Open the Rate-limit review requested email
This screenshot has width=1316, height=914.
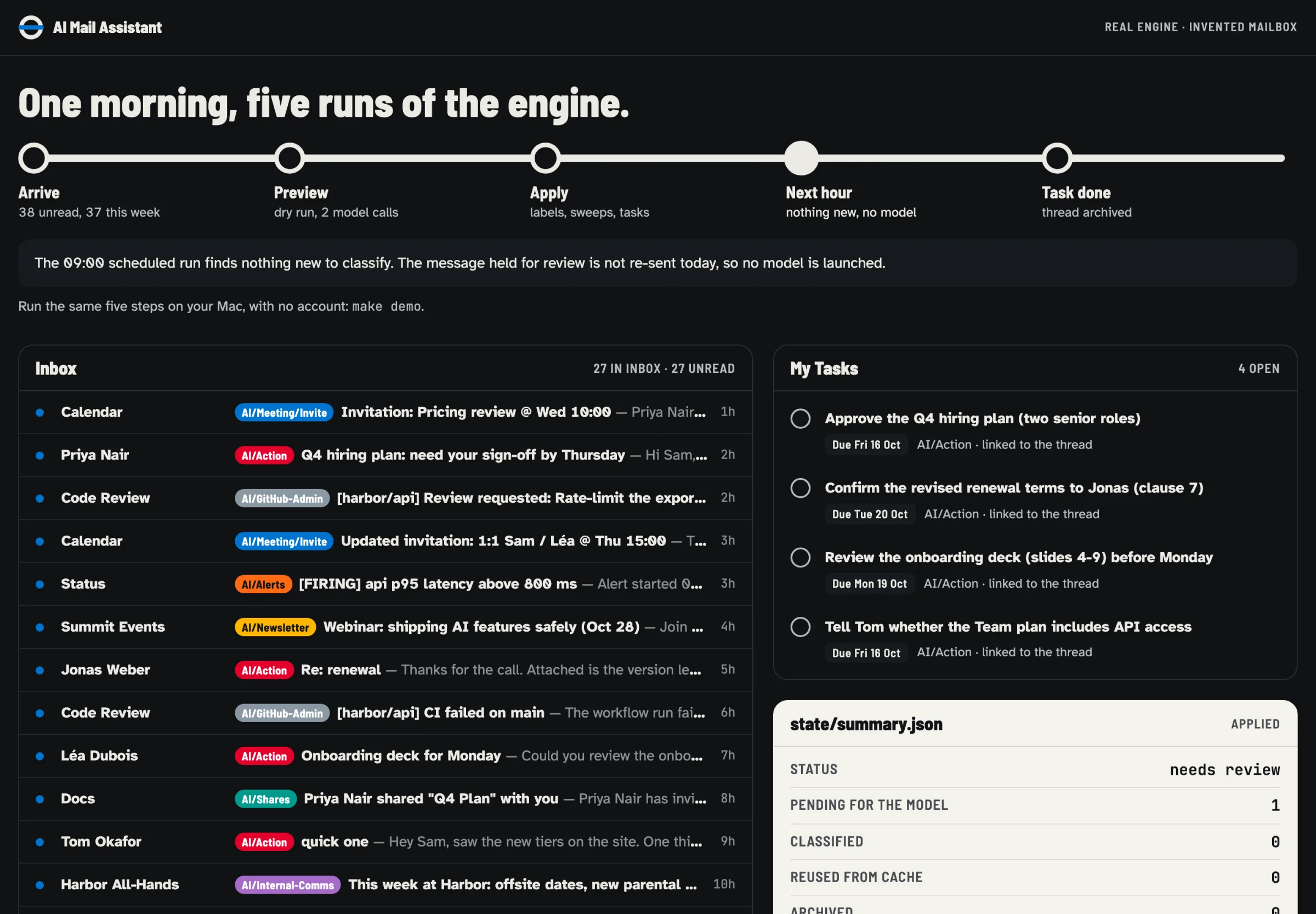point(385,498)
